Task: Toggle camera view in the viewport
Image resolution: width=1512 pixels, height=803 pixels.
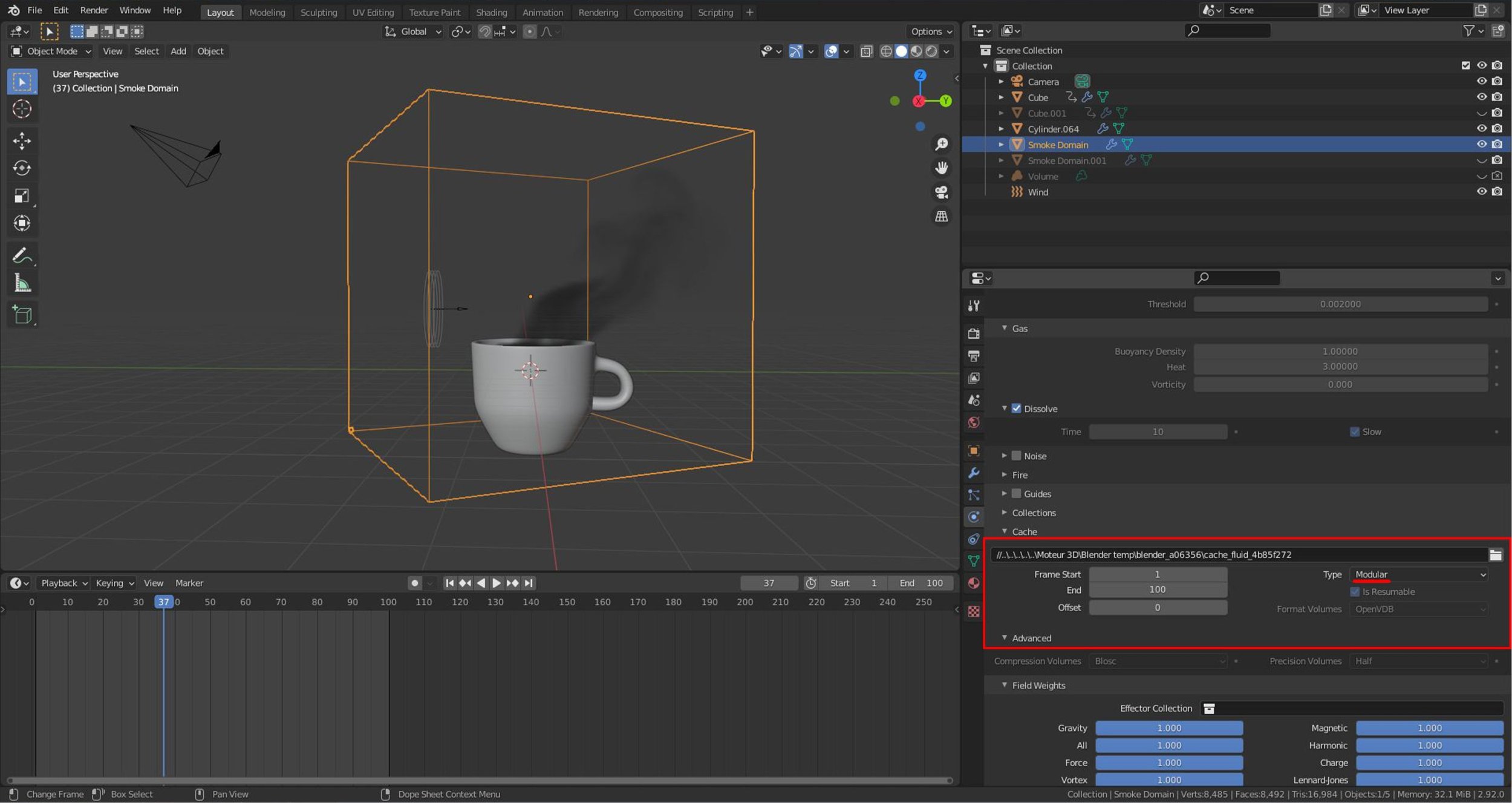Action: [941, 192]
